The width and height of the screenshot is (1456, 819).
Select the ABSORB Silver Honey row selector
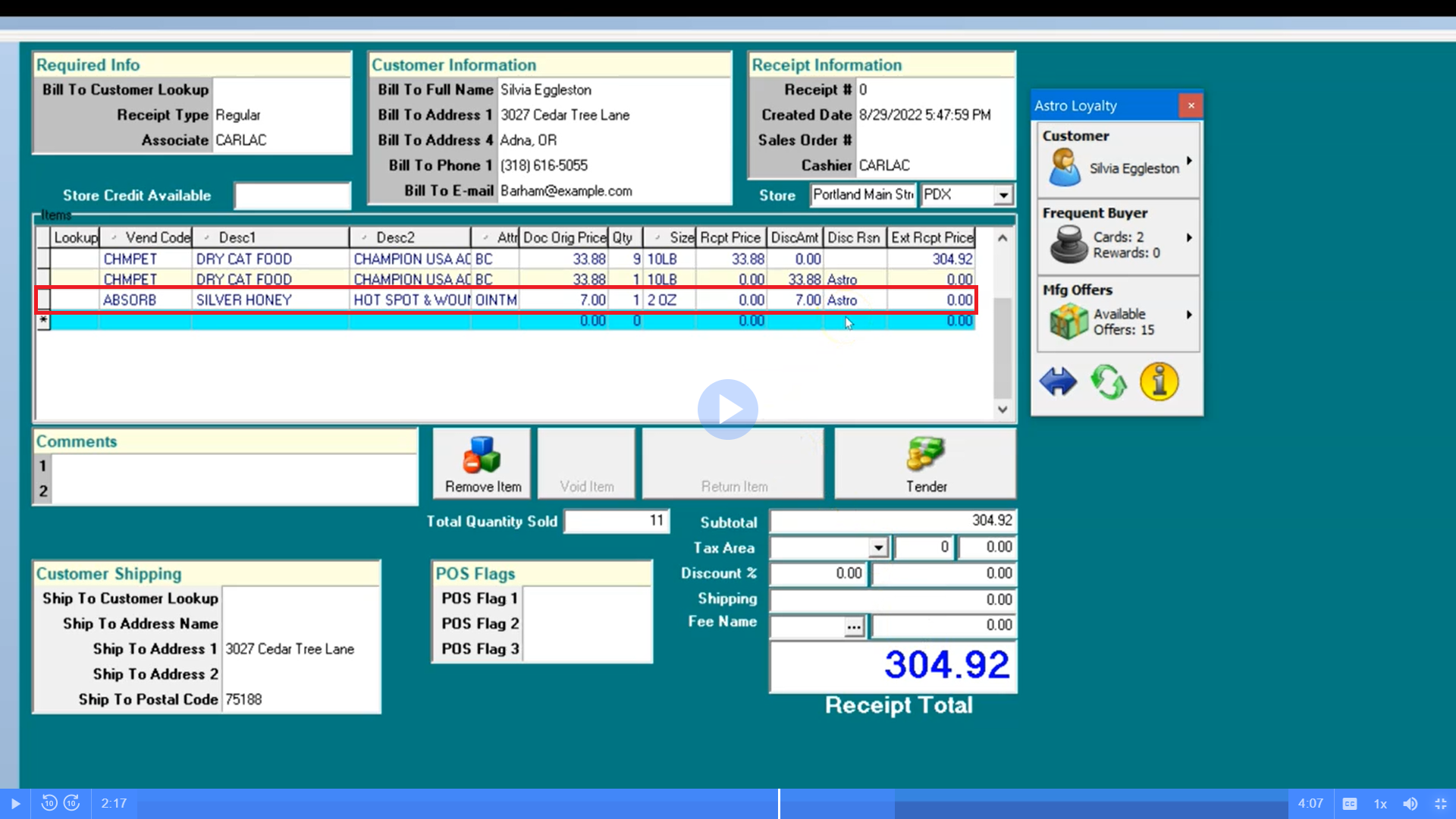[x=44, y=300]
